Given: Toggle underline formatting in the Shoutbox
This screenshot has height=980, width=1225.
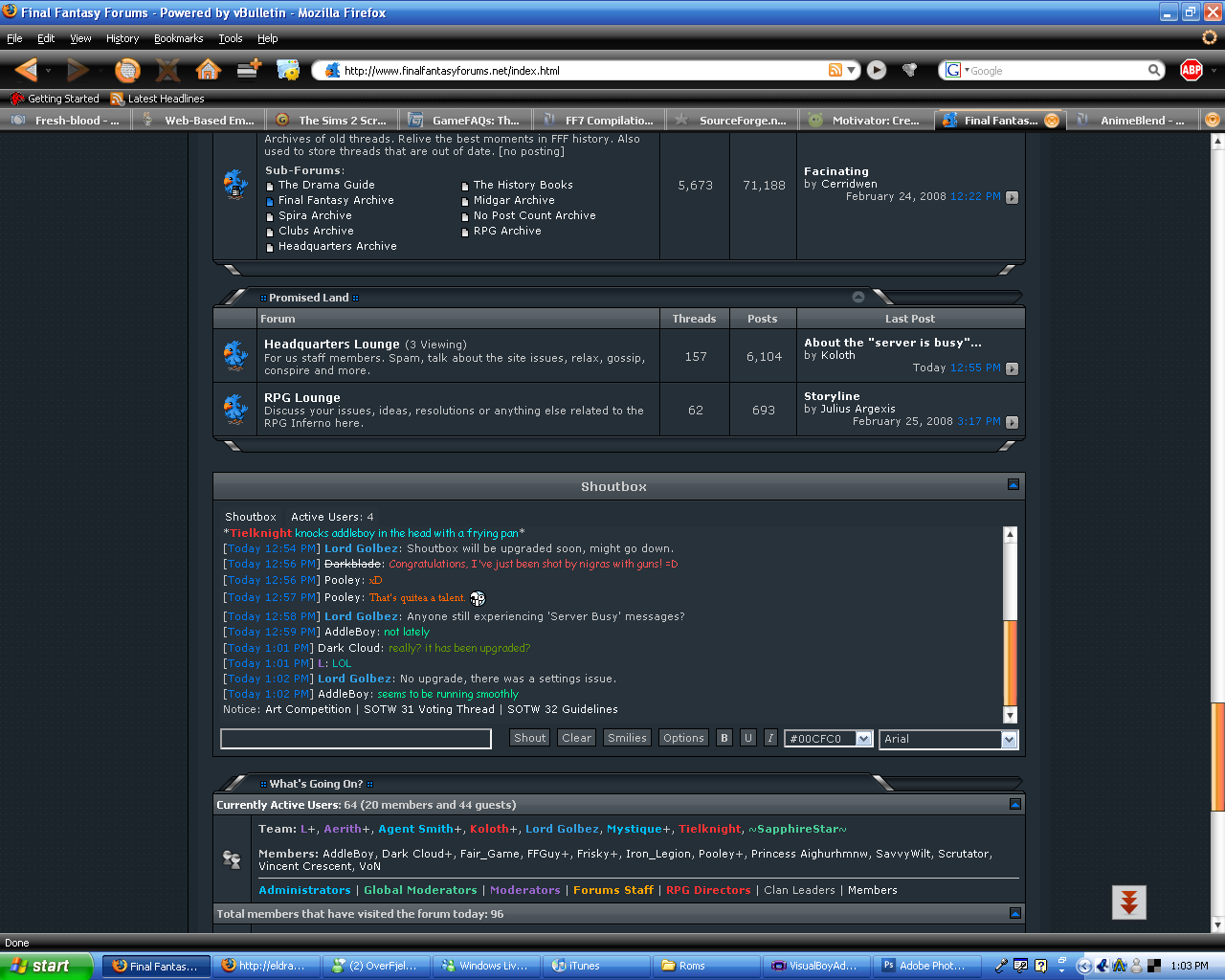Looking at the screenshot, I should [x=747, y=738].
